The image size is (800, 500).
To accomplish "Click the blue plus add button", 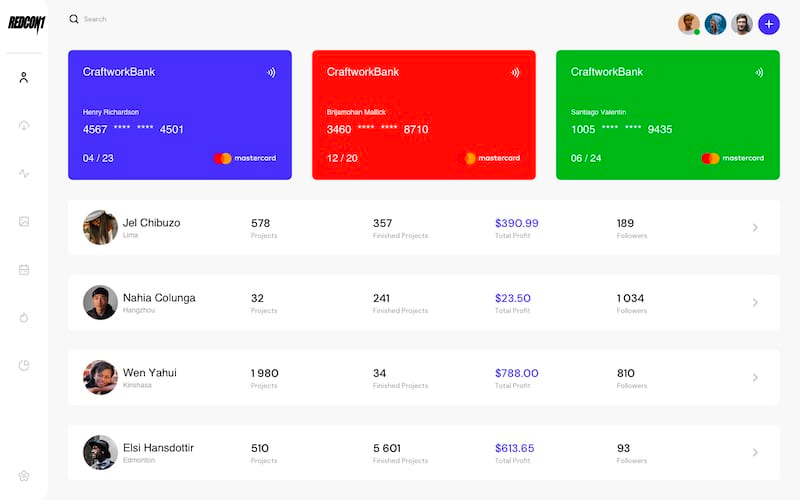I will point(769,23).
